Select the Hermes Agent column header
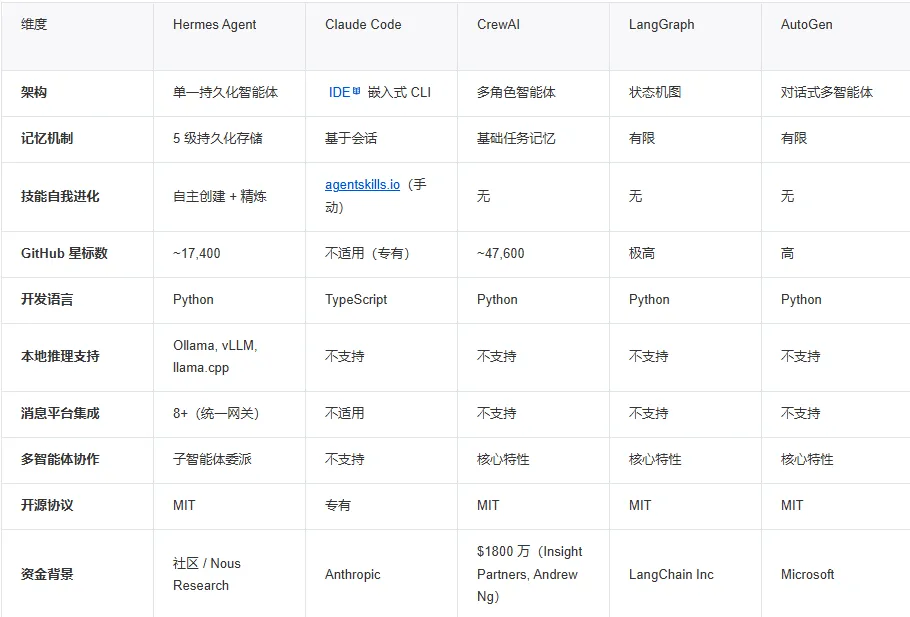Image resolution: width=910 pixels, height=617 pixels. pos(214,24)
